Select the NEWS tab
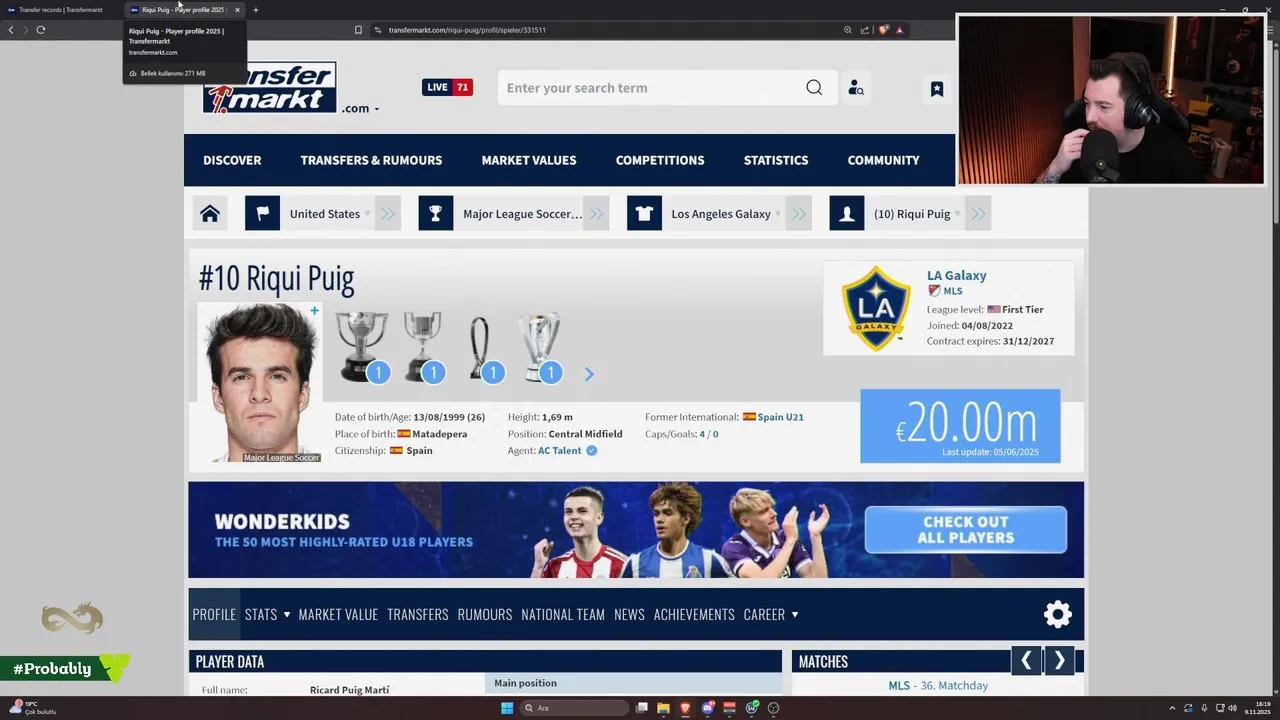This screenshot has width=1280, height=720. click(x=629, y=614)
